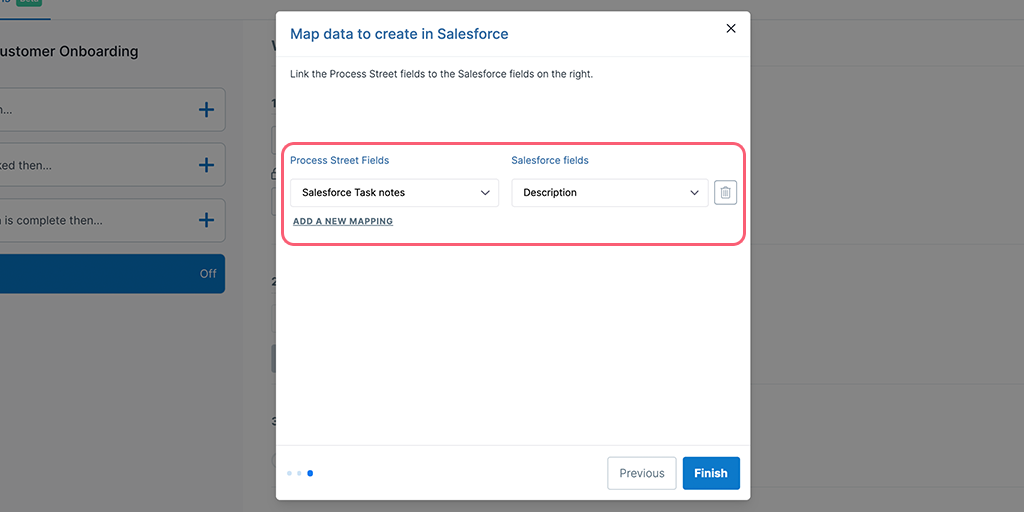Close the Map data dialog
Image resolution: width=1024 pixels, height=512 pixels.
click(731, 29)
